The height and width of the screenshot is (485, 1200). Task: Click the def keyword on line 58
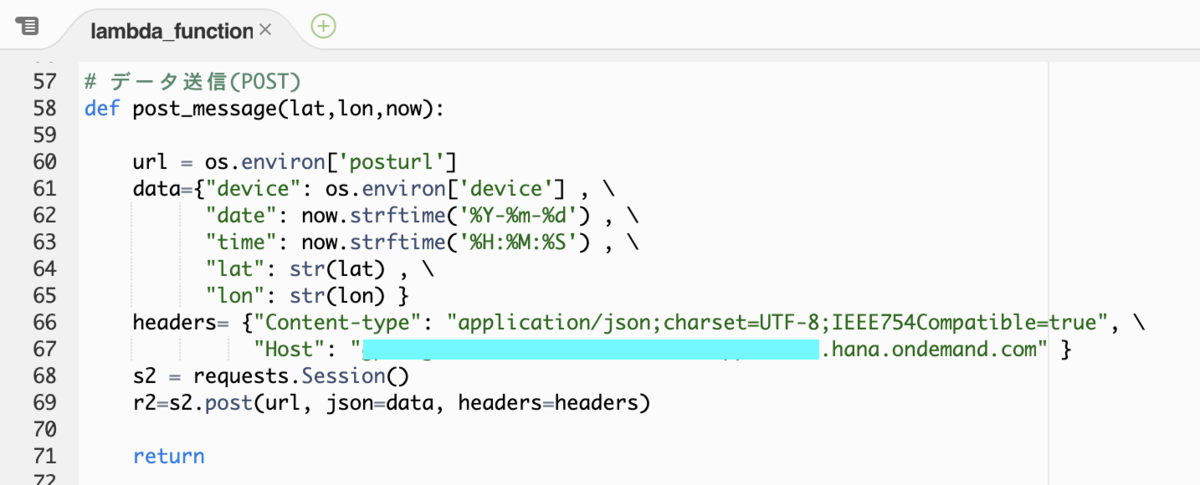point(102,108)
